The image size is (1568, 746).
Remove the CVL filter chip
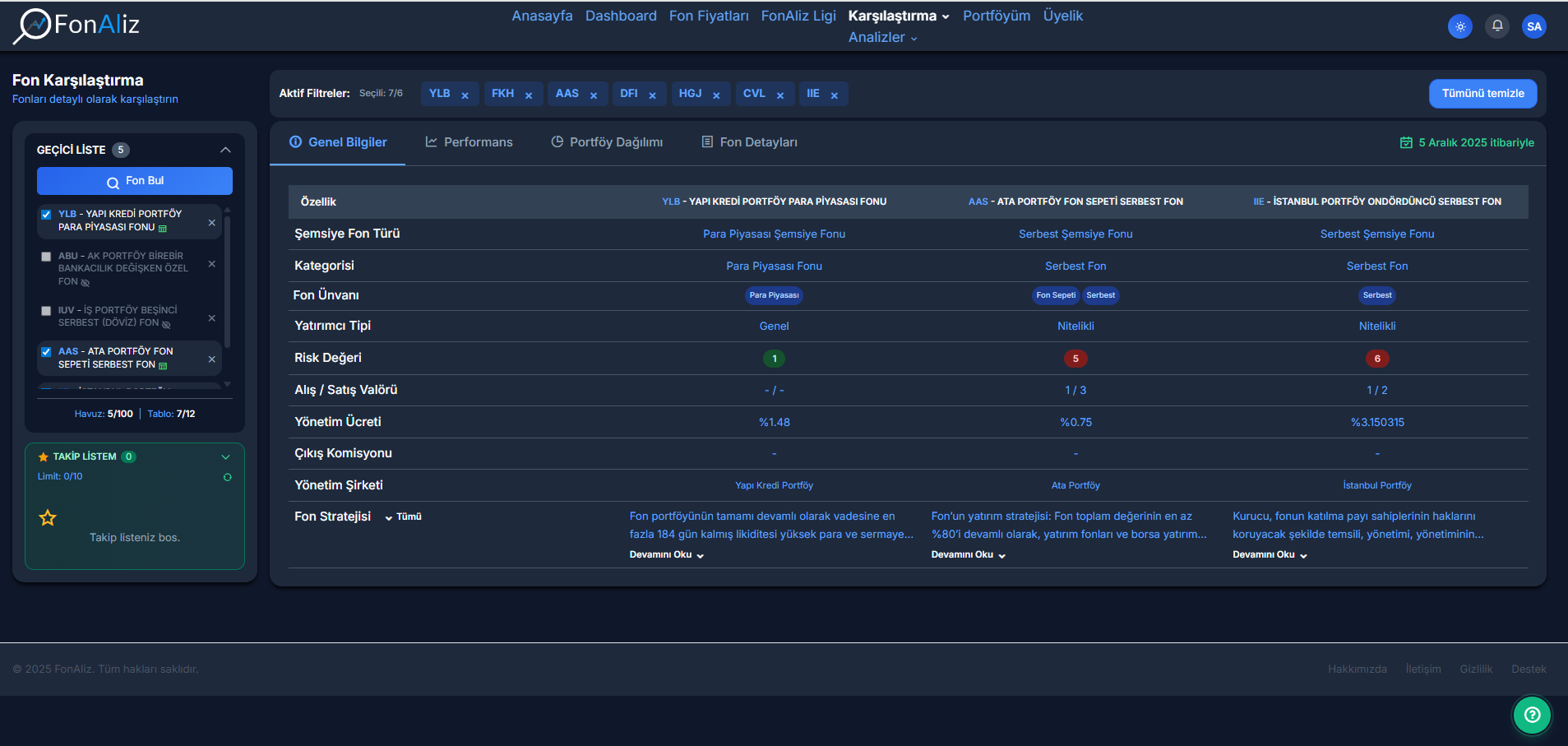(780, 95)
